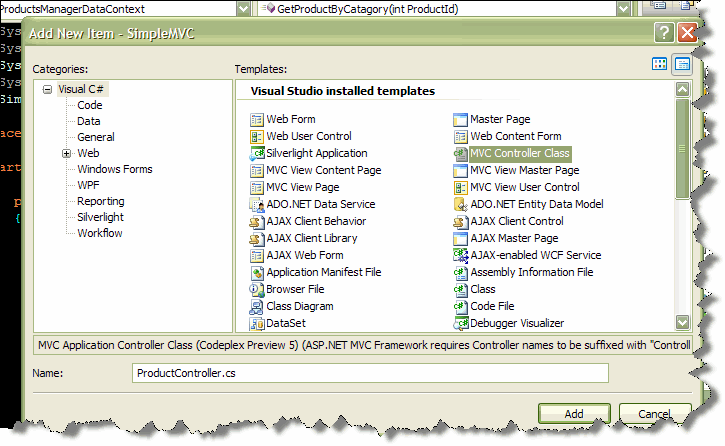Select the Class Diagram template icon
The image size is (725, 446).
pos(257,306)
